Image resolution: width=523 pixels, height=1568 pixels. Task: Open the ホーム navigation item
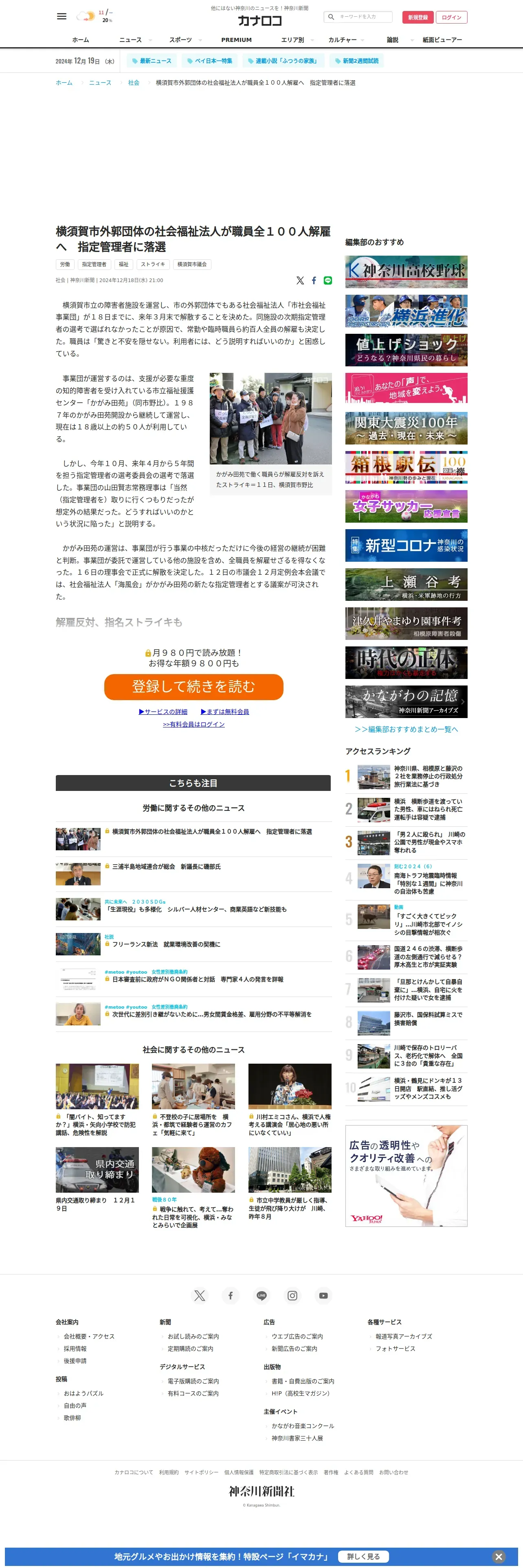pyautogui.click(x=80, y=40)
